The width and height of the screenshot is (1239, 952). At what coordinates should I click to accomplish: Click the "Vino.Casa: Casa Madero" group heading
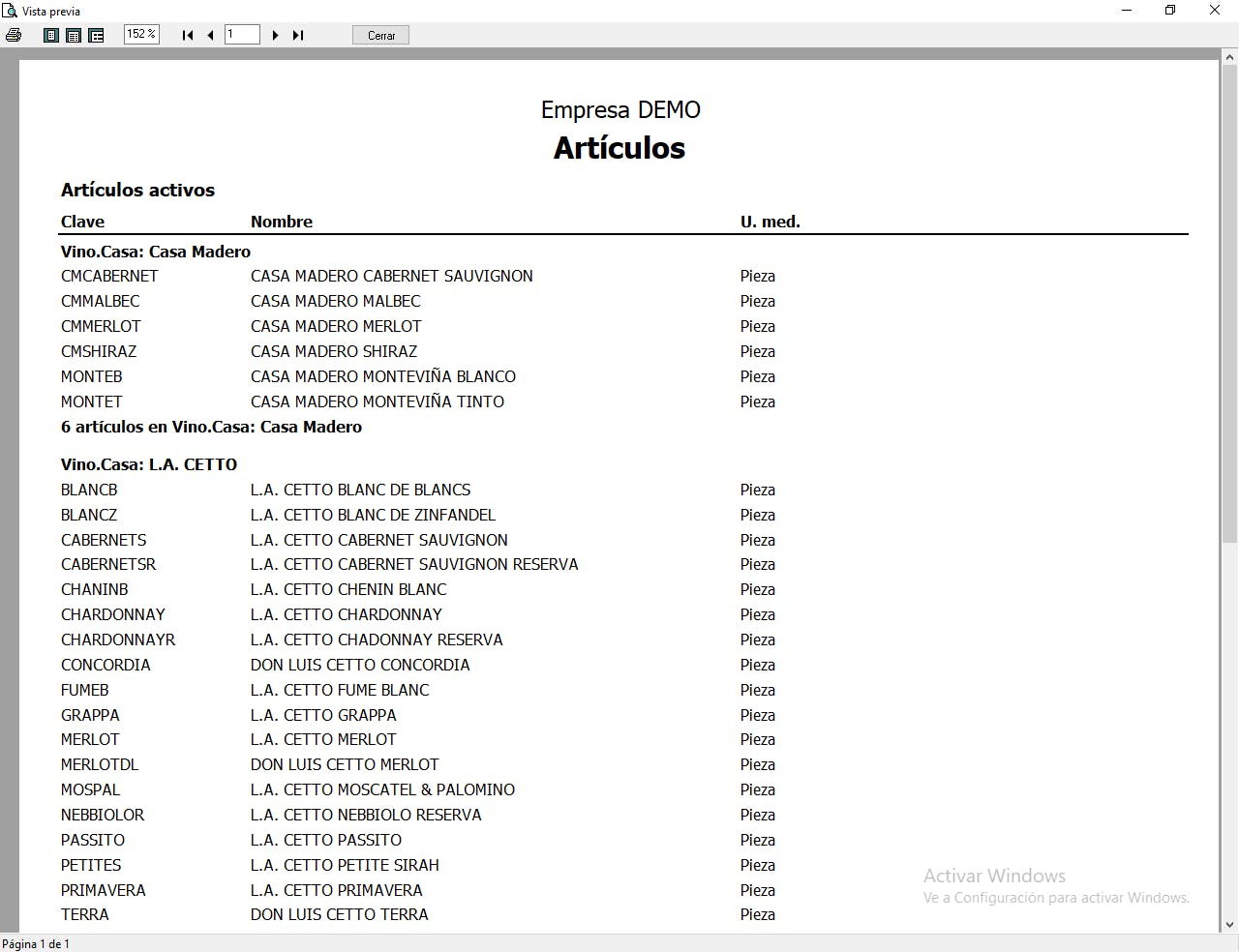tap(156, 252)
